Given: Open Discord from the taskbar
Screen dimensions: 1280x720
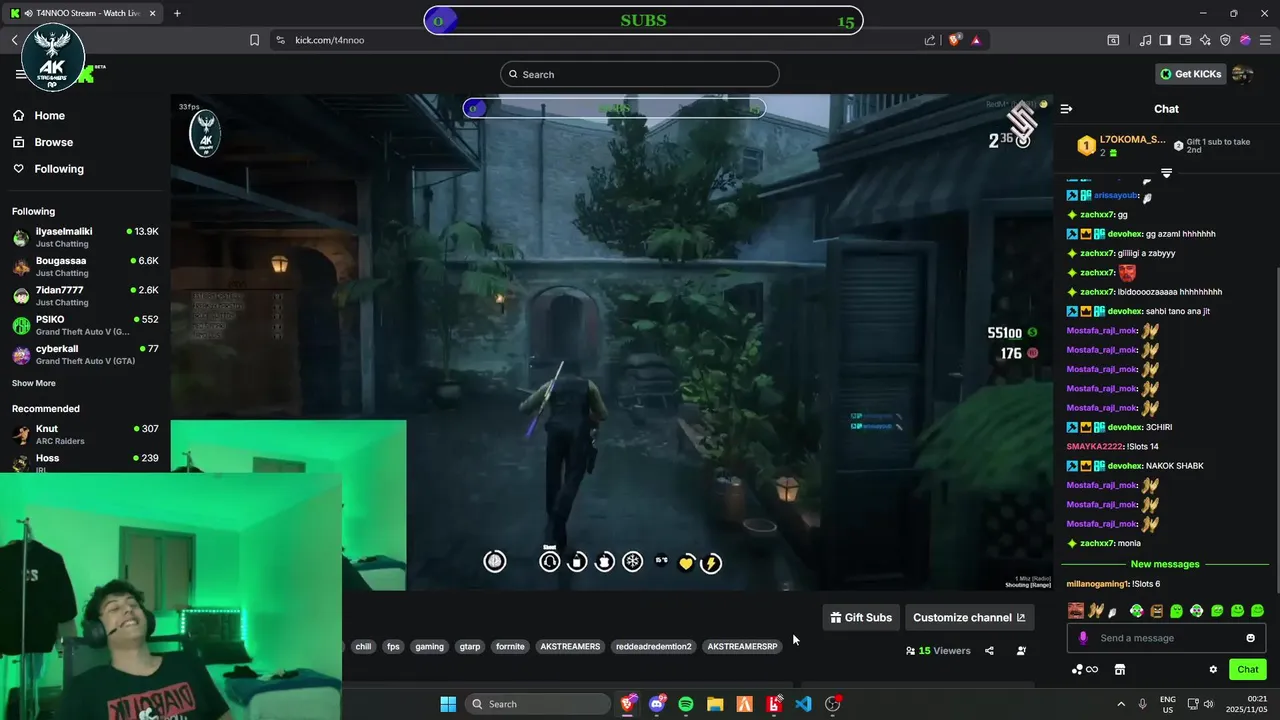Looking at the screenshot, I should pos(657,704).
